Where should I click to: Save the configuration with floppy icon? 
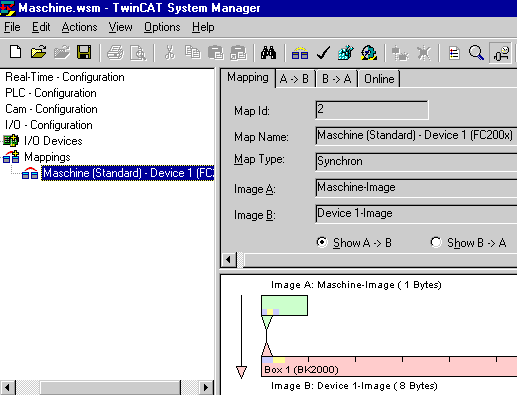[84, 53]
